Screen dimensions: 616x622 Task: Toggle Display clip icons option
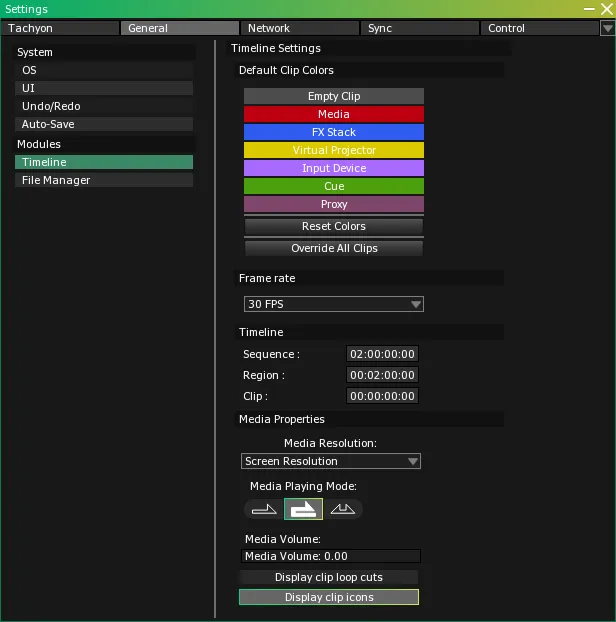tap(329, 597)
